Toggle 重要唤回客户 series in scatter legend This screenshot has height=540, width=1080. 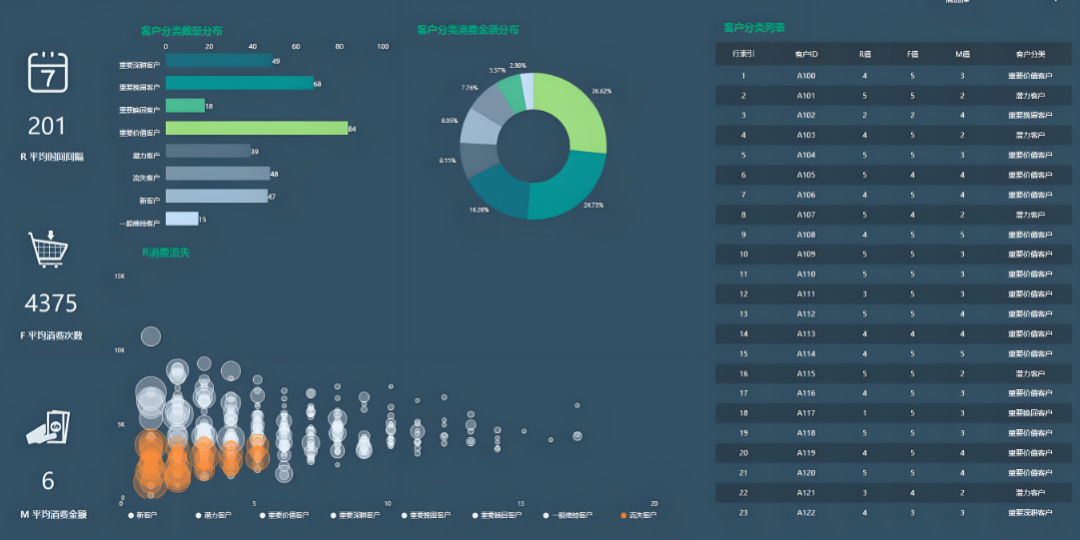(x=497, y=515)
